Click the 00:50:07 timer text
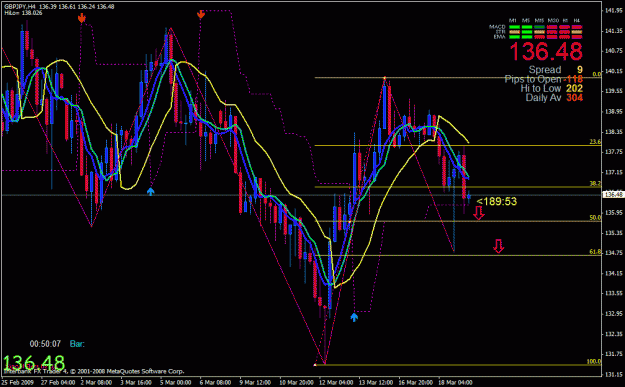625x387 pixels. click(45, 344)
